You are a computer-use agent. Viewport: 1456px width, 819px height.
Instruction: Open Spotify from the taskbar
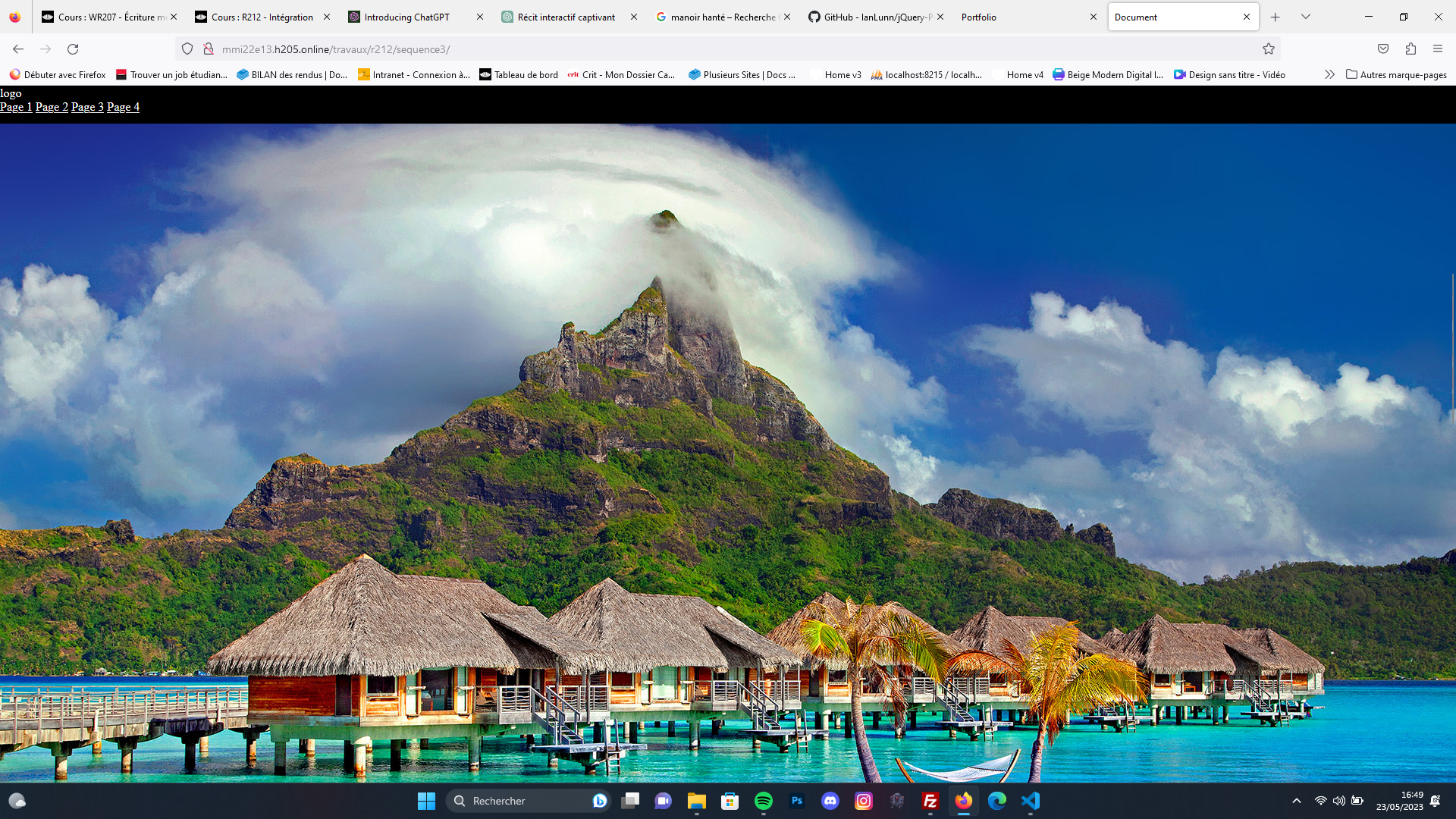pos(764,801)
